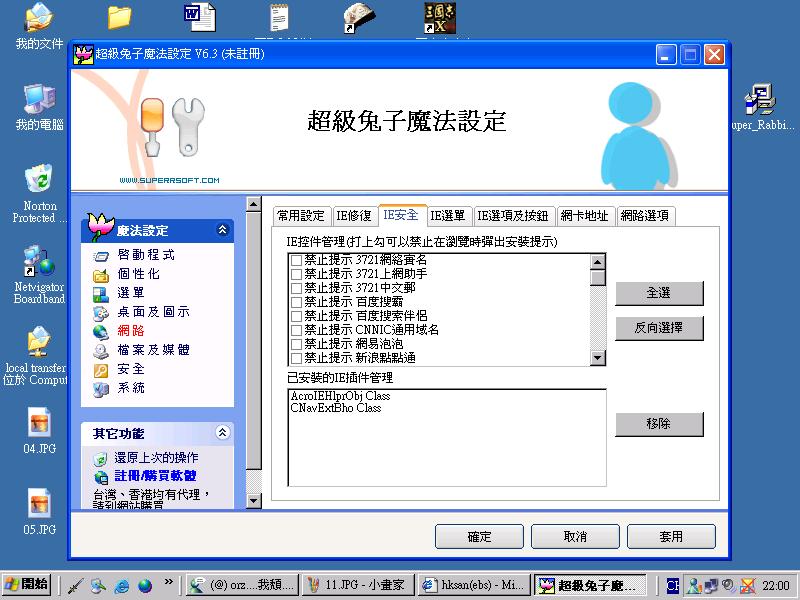Check 禁止提示 3721中文郵
Viewport: 800px width, 600px height.
pyautogui.click(x=296, y=288)
